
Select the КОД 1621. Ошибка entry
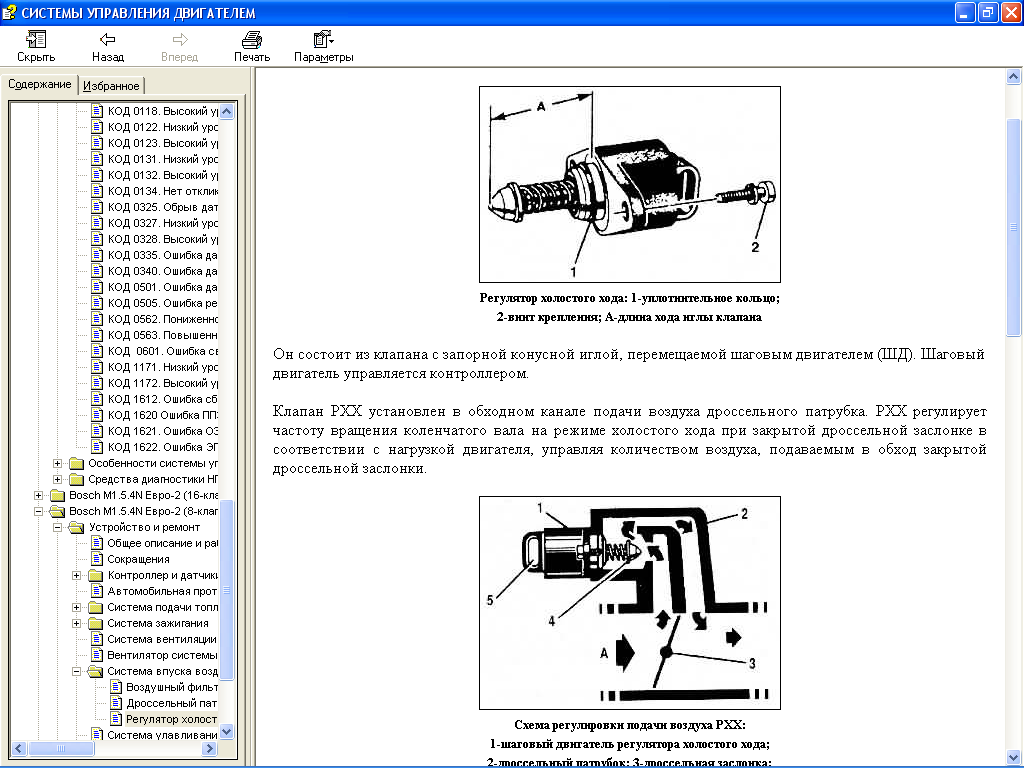(163, 431)
